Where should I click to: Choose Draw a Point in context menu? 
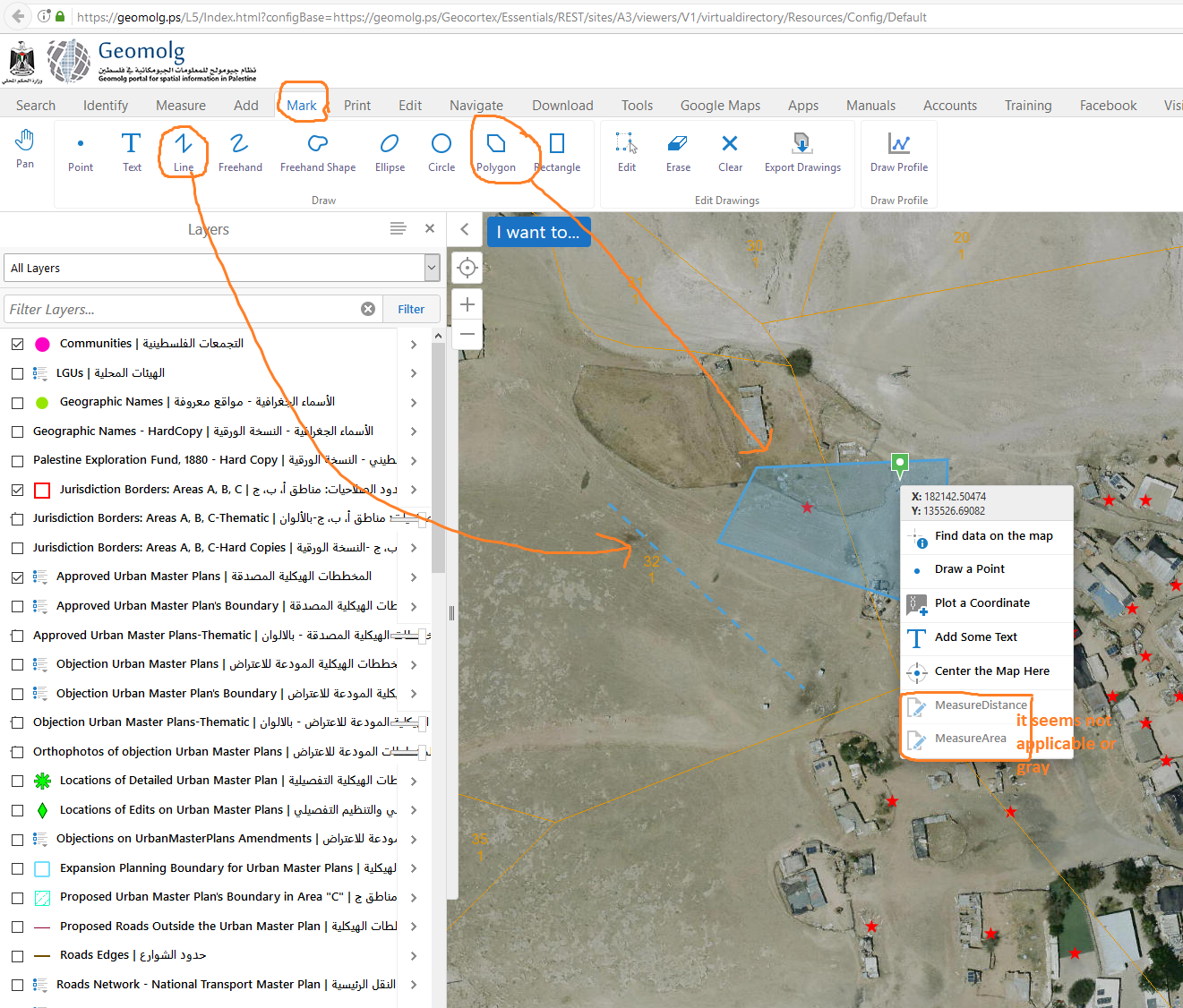tap(986, 570)
